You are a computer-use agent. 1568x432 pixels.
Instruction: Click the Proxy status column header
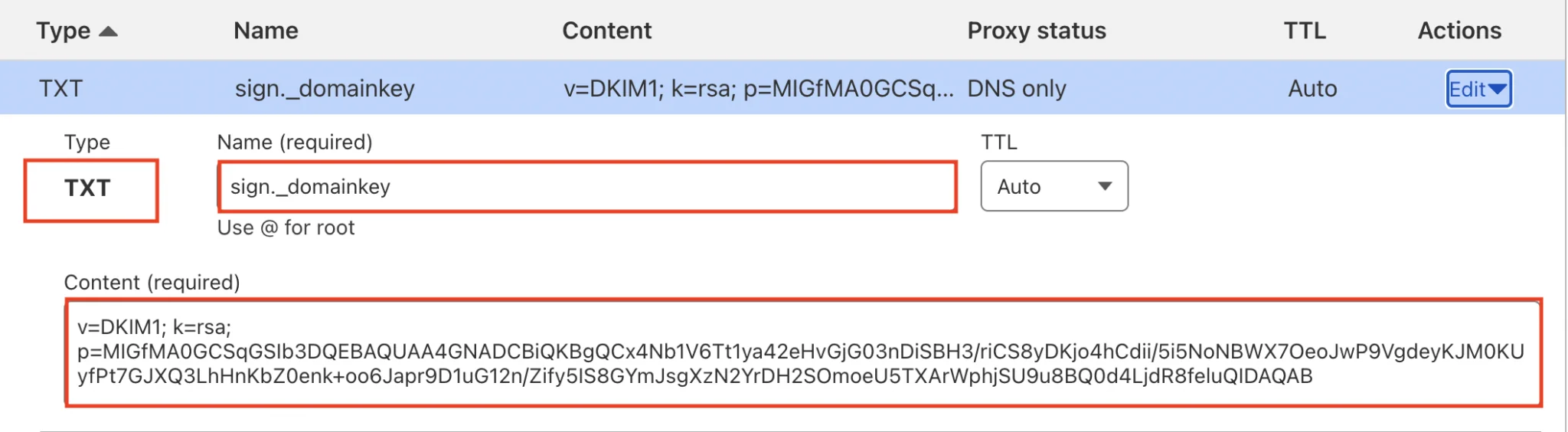tap(1037, 31)
